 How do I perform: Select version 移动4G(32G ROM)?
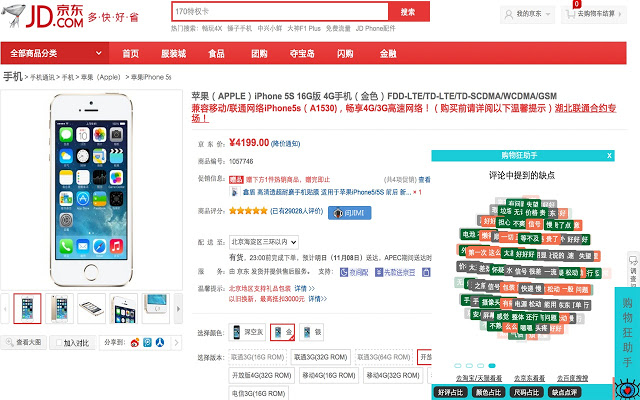pos(393,376)
